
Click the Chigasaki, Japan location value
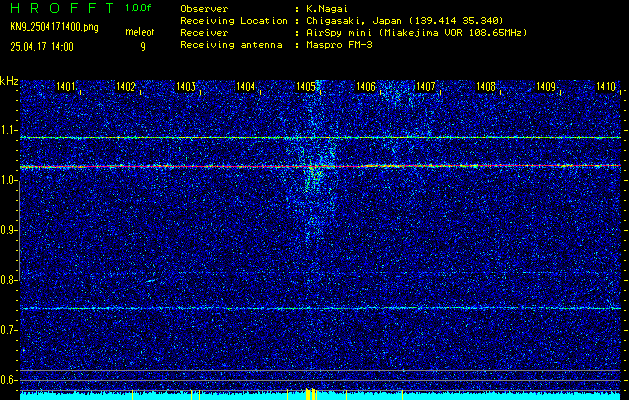click(405, 20)
